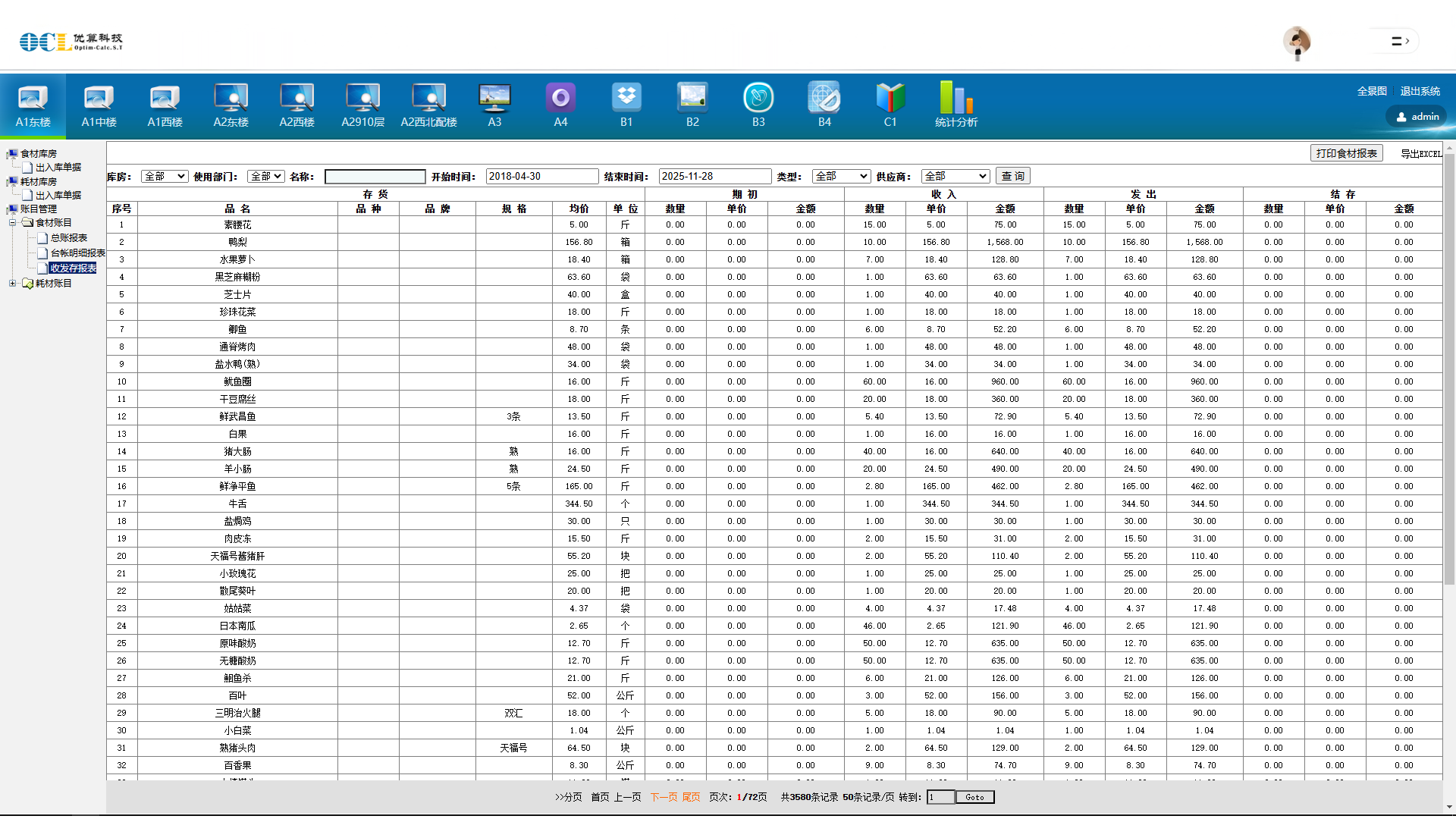1456x819 pixels.
Task: Select 台帐明细报表 tree item
Action: point(77,253)
